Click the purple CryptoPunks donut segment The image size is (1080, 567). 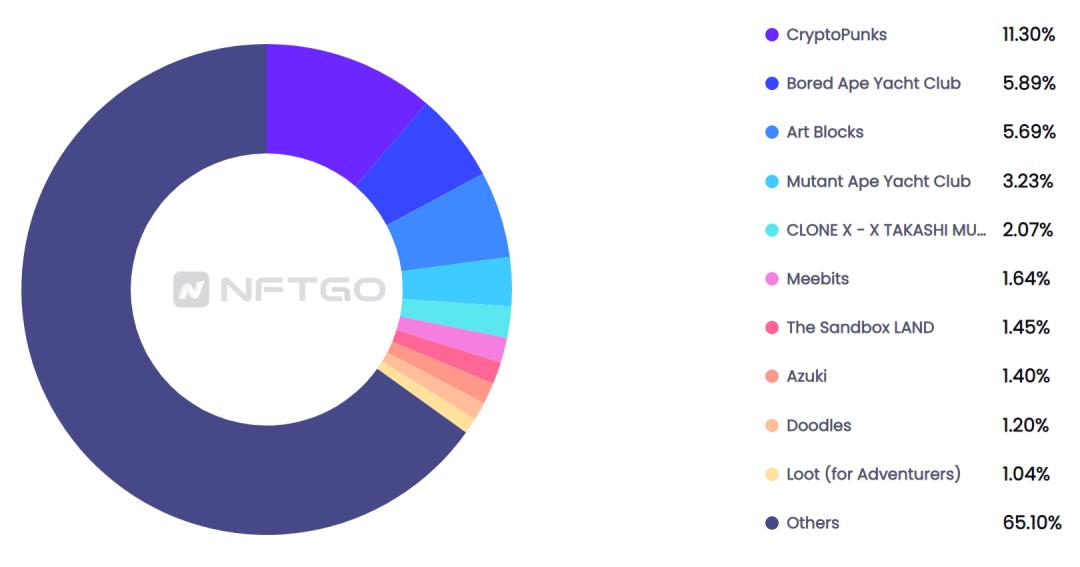(x=331, y=103)
